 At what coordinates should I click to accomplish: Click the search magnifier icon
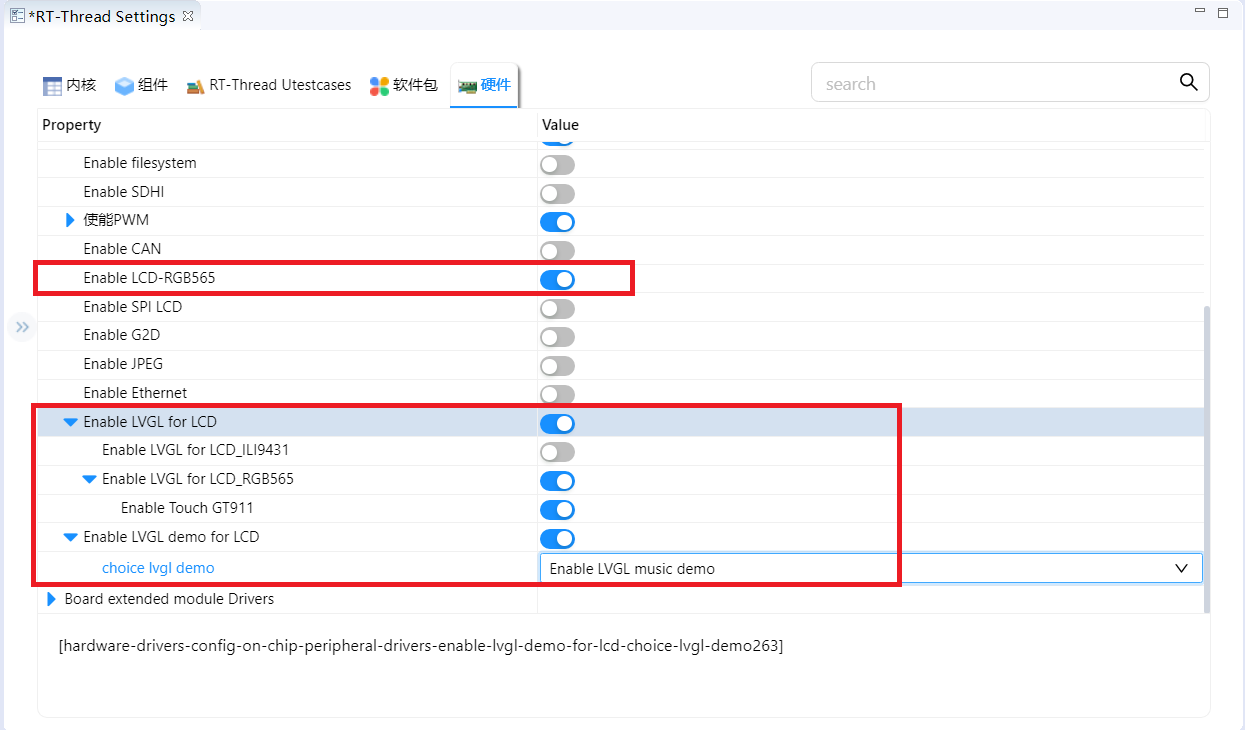click(x=1188, y=83)
